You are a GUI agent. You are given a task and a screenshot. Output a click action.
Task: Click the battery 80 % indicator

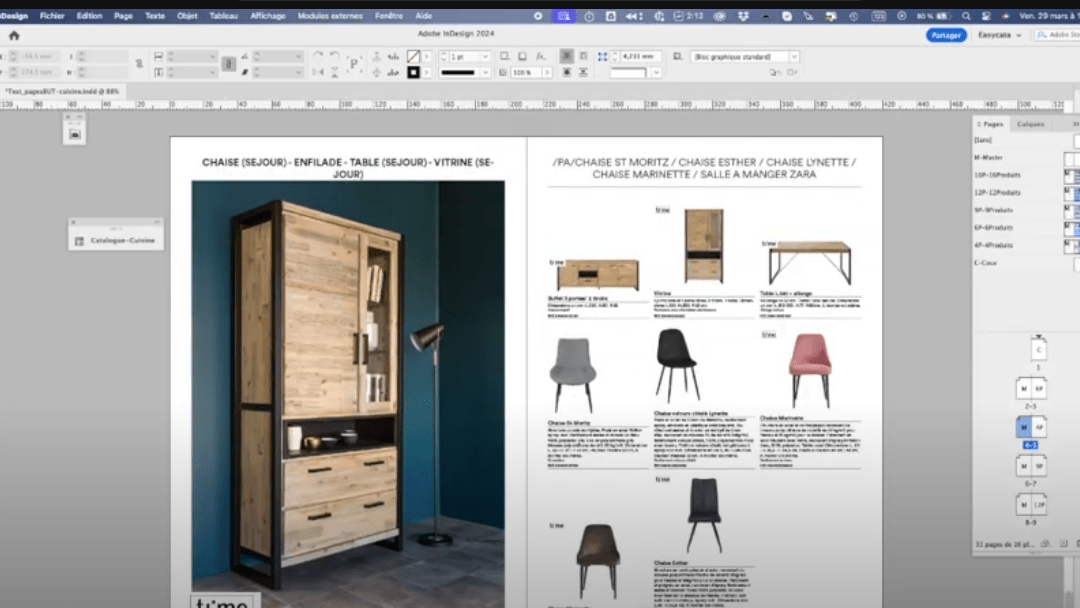point(935,16)
